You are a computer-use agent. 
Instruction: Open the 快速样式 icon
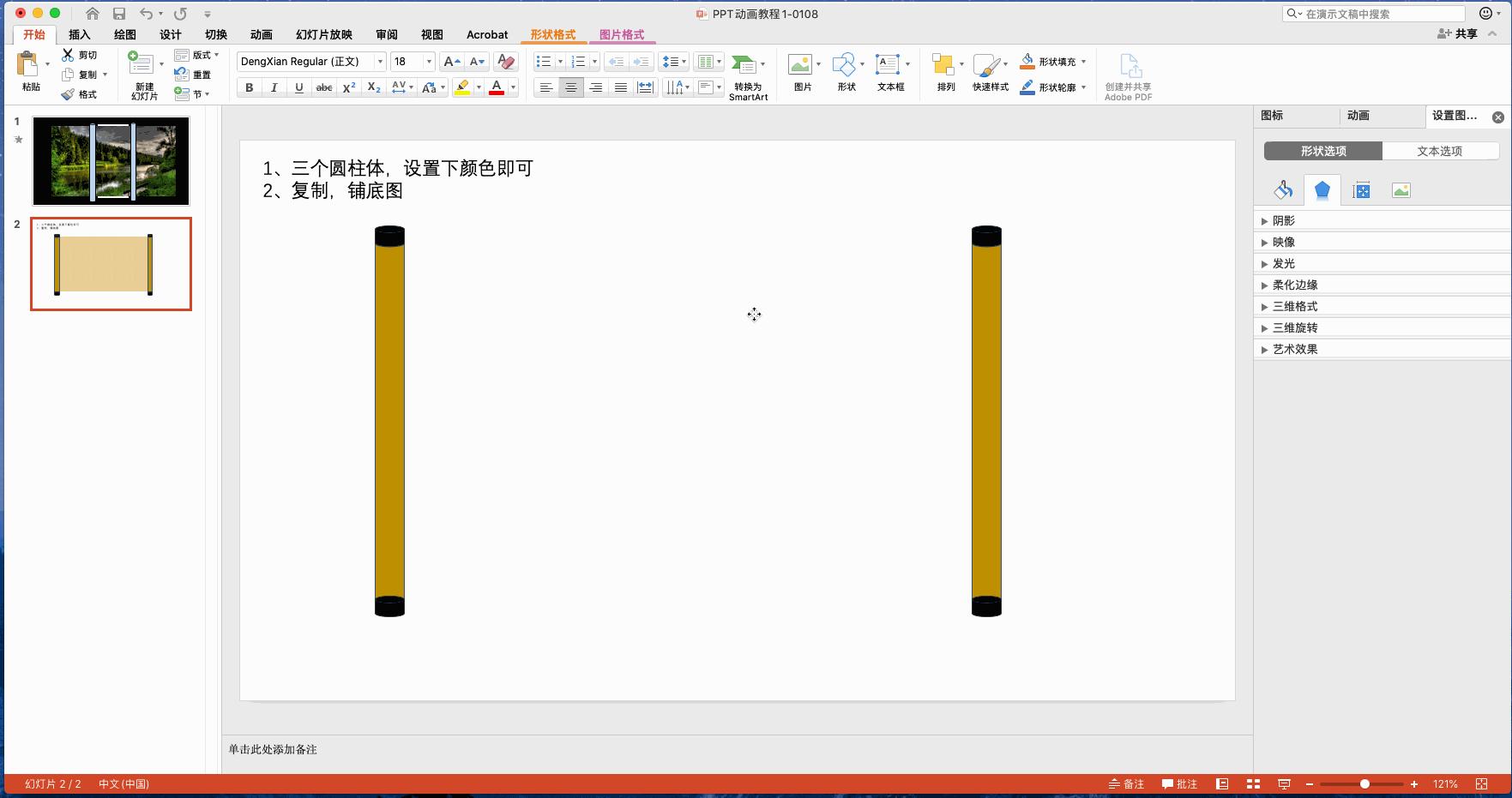pos(991,73)
